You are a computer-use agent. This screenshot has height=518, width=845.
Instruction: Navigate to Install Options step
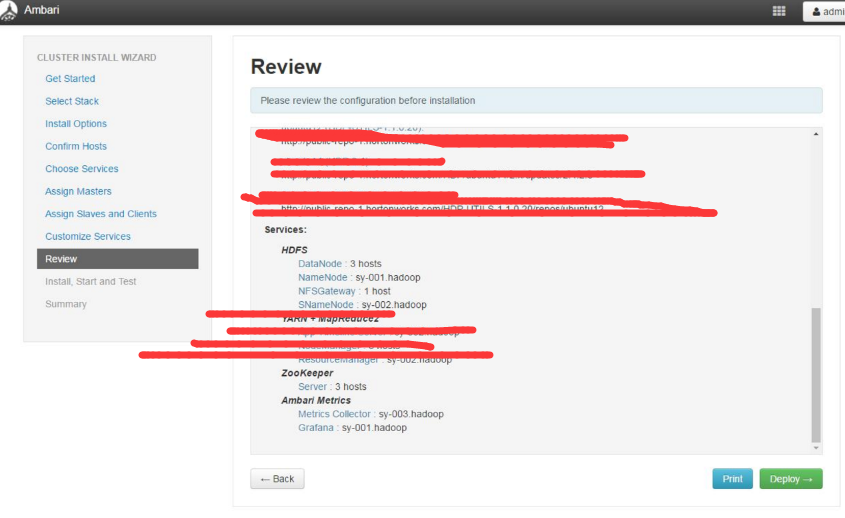coord(76,124)
